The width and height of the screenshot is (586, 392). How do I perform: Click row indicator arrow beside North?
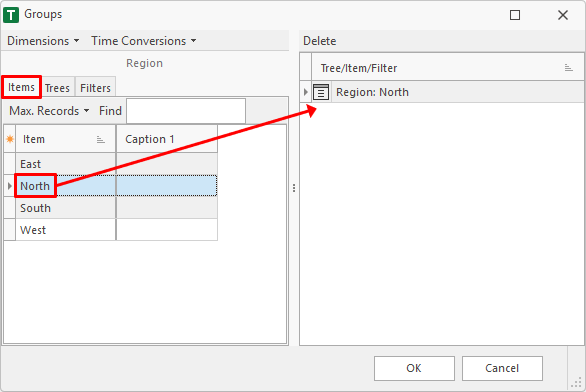coord(10,186)
